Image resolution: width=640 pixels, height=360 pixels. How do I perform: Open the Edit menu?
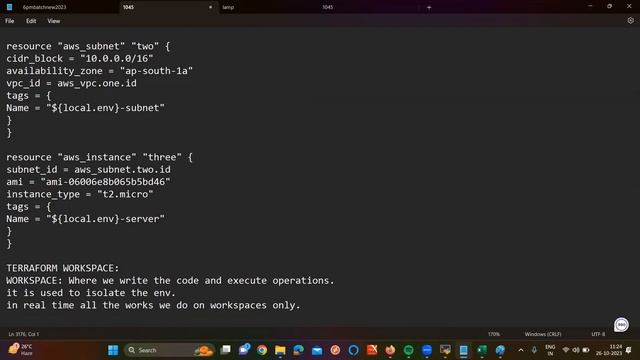[31, 21]
